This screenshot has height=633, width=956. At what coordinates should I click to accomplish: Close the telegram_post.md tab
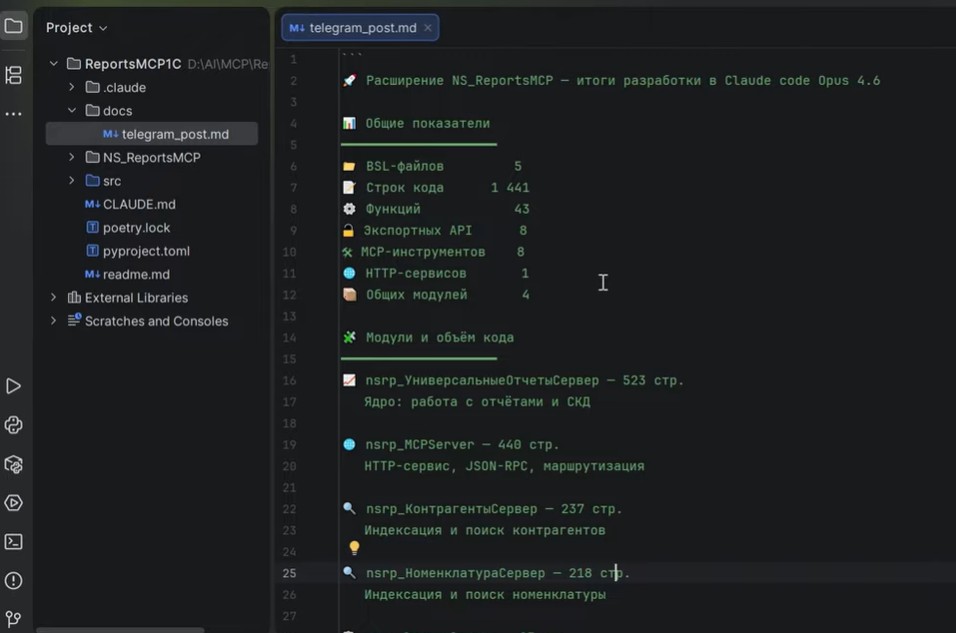point(428,28)
